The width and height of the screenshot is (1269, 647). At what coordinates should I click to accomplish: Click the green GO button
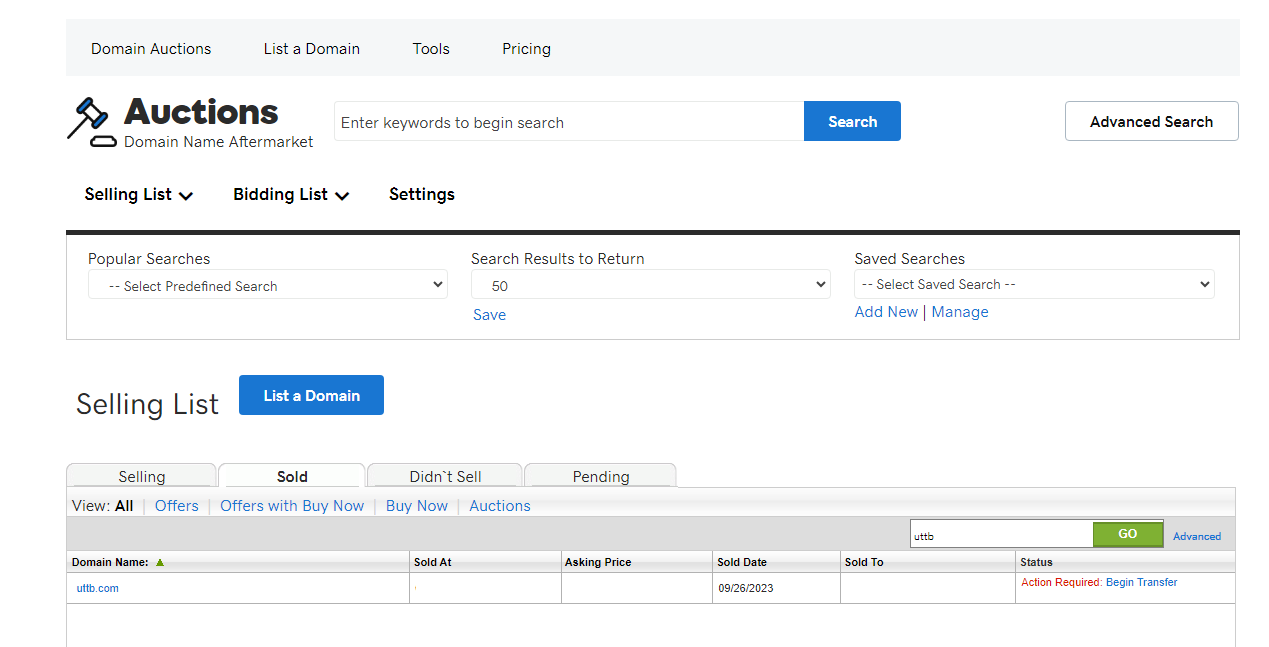(1128, 534)
